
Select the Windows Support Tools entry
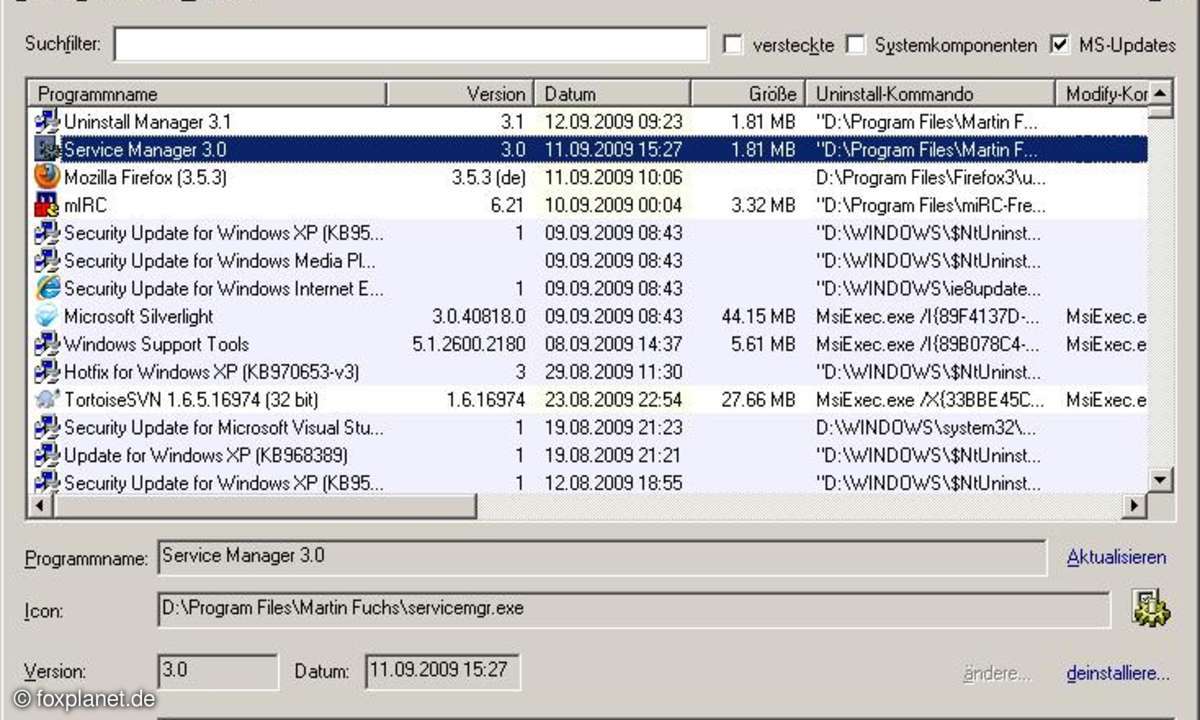pos(157,345)
